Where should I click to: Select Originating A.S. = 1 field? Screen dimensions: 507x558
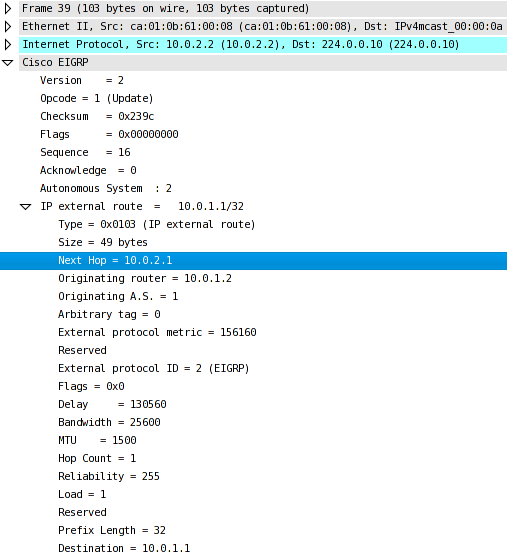(118, 296)
